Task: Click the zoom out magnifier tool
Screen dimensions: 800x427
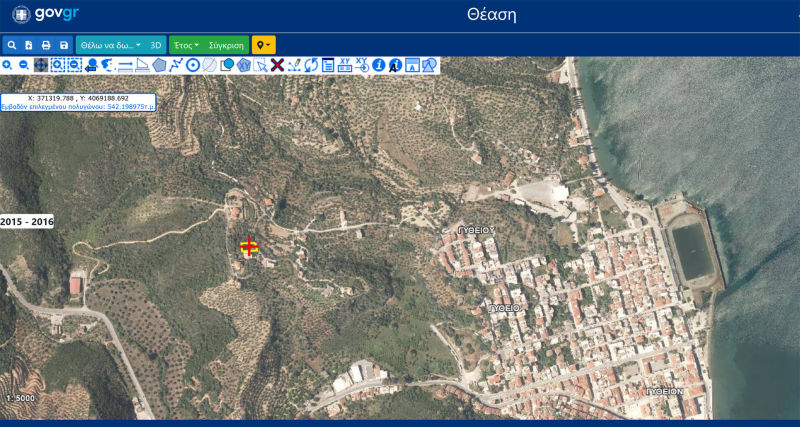Action: (x=23, y=65)
